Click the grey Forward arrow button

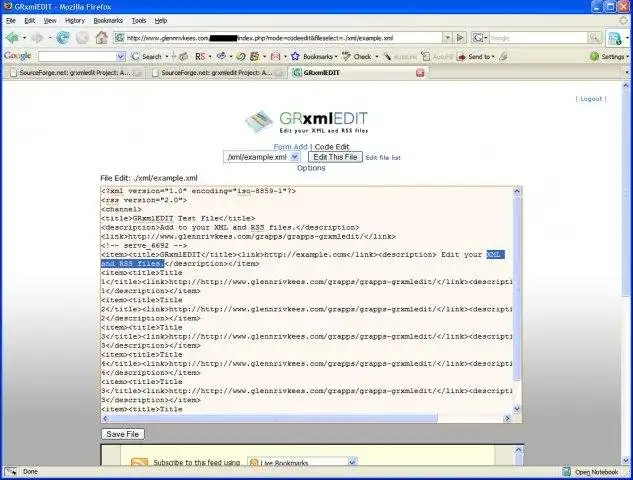click(x=37, y=38)
